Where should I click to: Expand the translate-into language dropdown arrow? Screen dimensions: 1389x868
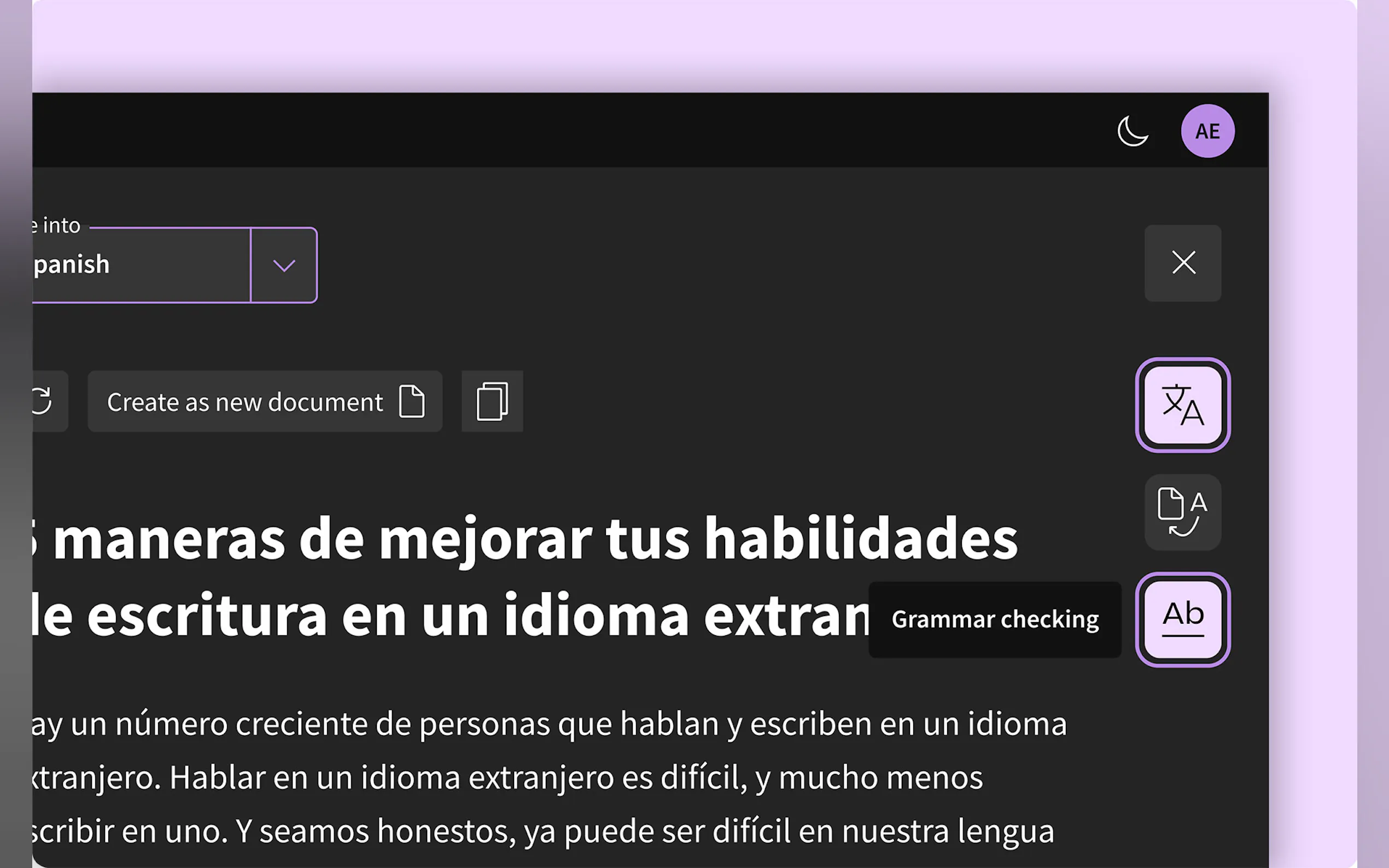(284, 265)
